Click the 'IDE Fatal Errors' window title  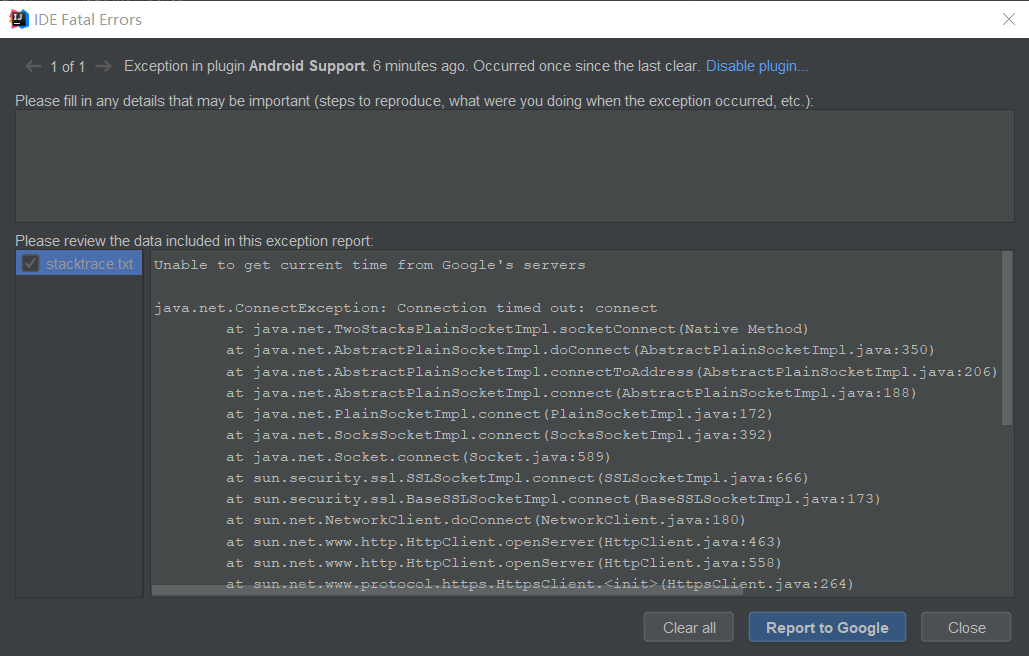(x=88, y=20)
